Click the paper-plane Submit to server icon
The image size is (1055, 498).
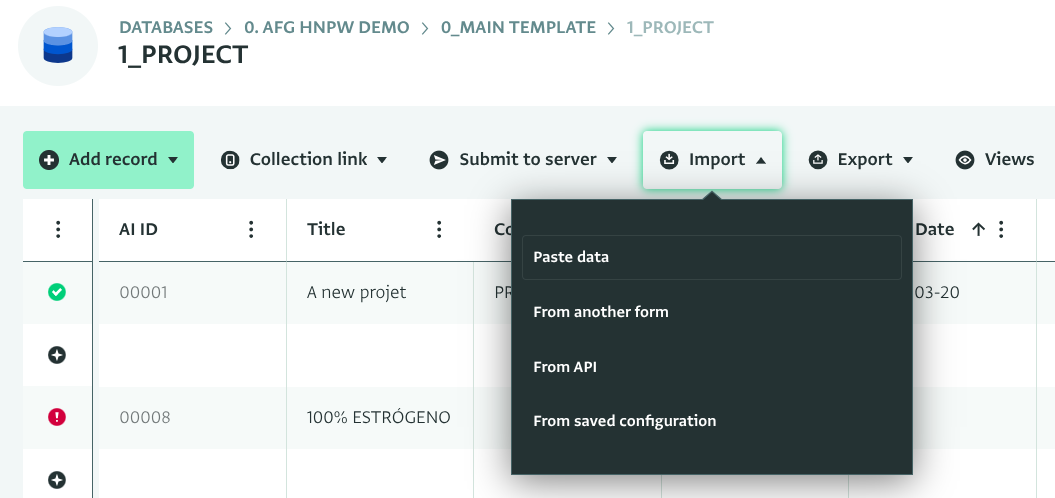click(439, 160)
